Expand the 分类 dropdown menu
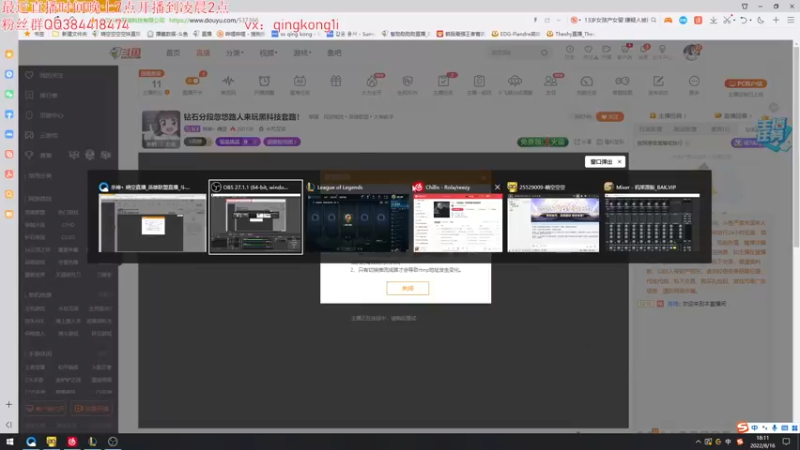800x450 pixels. tap(235, 53)
